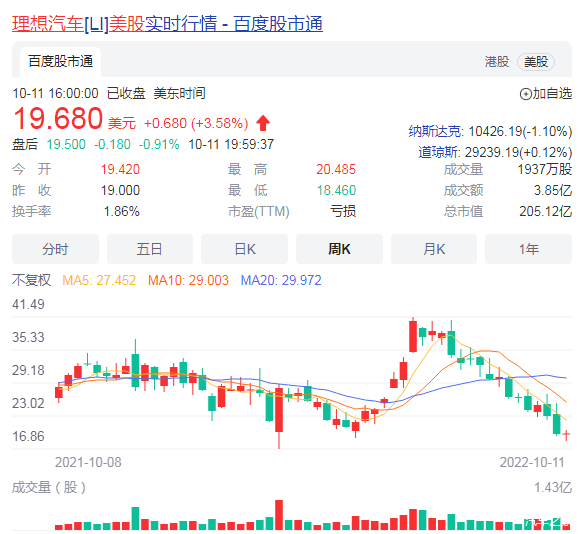Open the 理想汽车 美股实时行情 title link
This screenshot has width=578, height=534.
(167, 24)
